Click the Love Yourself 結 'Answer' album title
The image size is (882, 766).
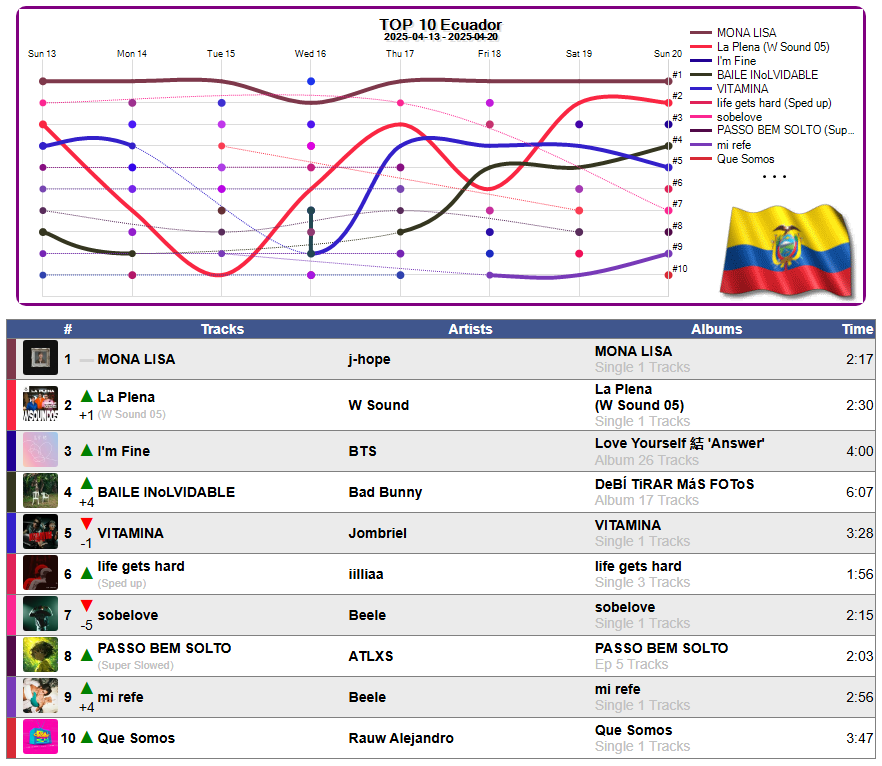(680, 443)
